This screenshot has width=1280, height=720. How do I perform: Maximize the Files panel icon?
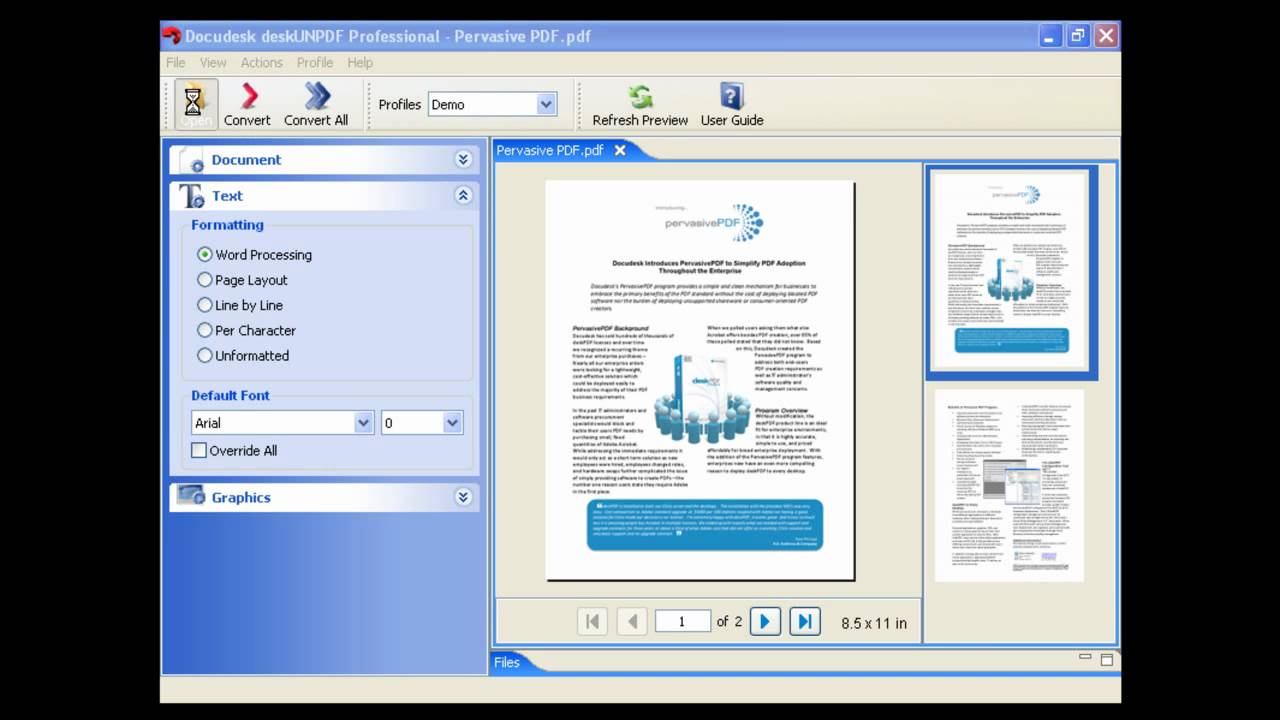[1107, 660]
